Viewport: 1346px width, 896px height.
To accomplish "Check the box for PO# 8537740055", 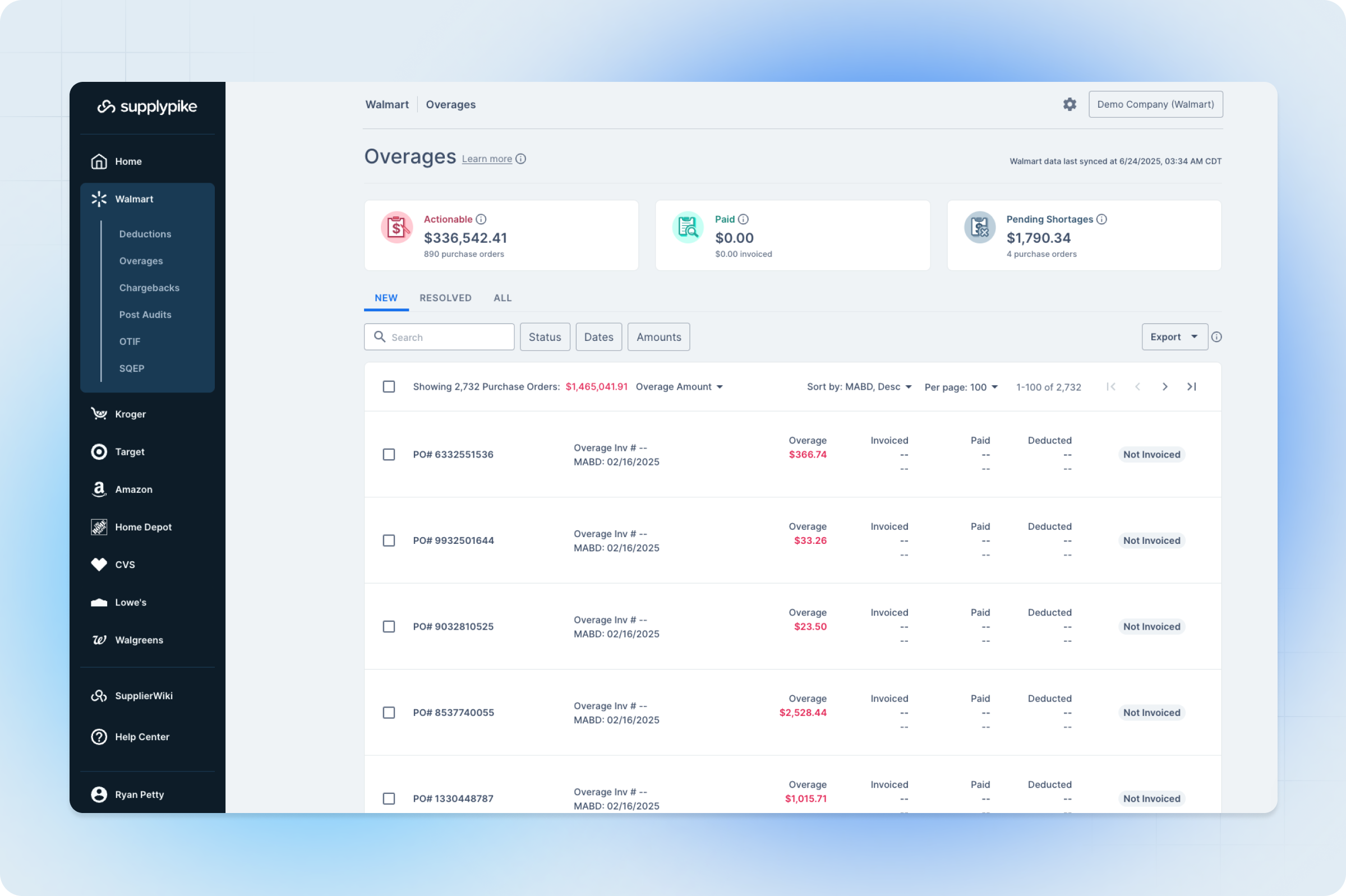I will coord(389,713).
